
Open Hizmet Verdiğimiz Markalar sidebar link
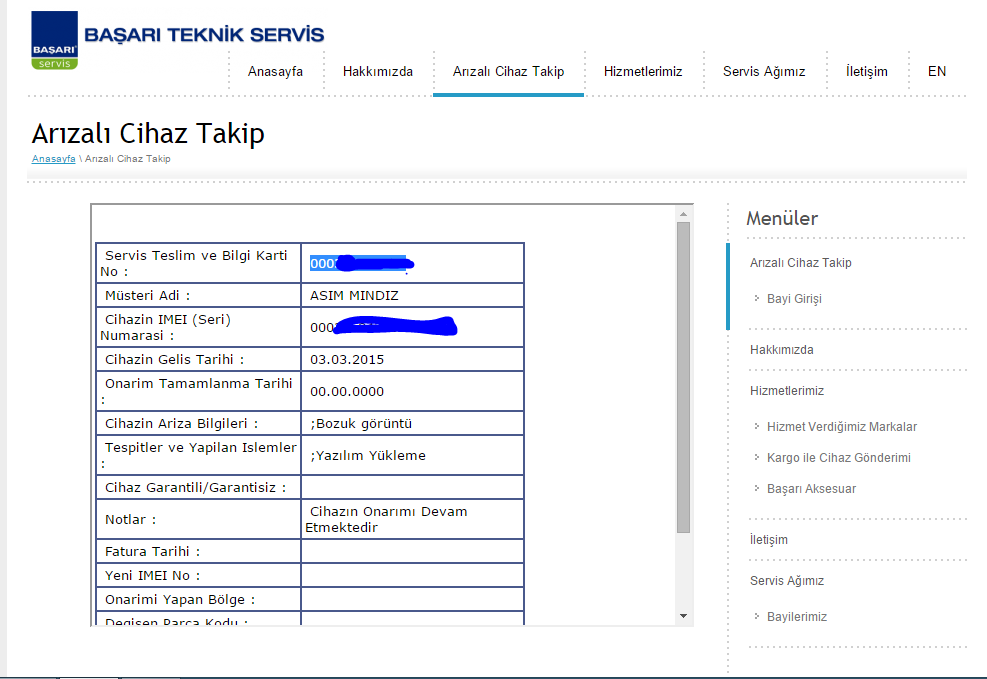click(x=842, y=427)
